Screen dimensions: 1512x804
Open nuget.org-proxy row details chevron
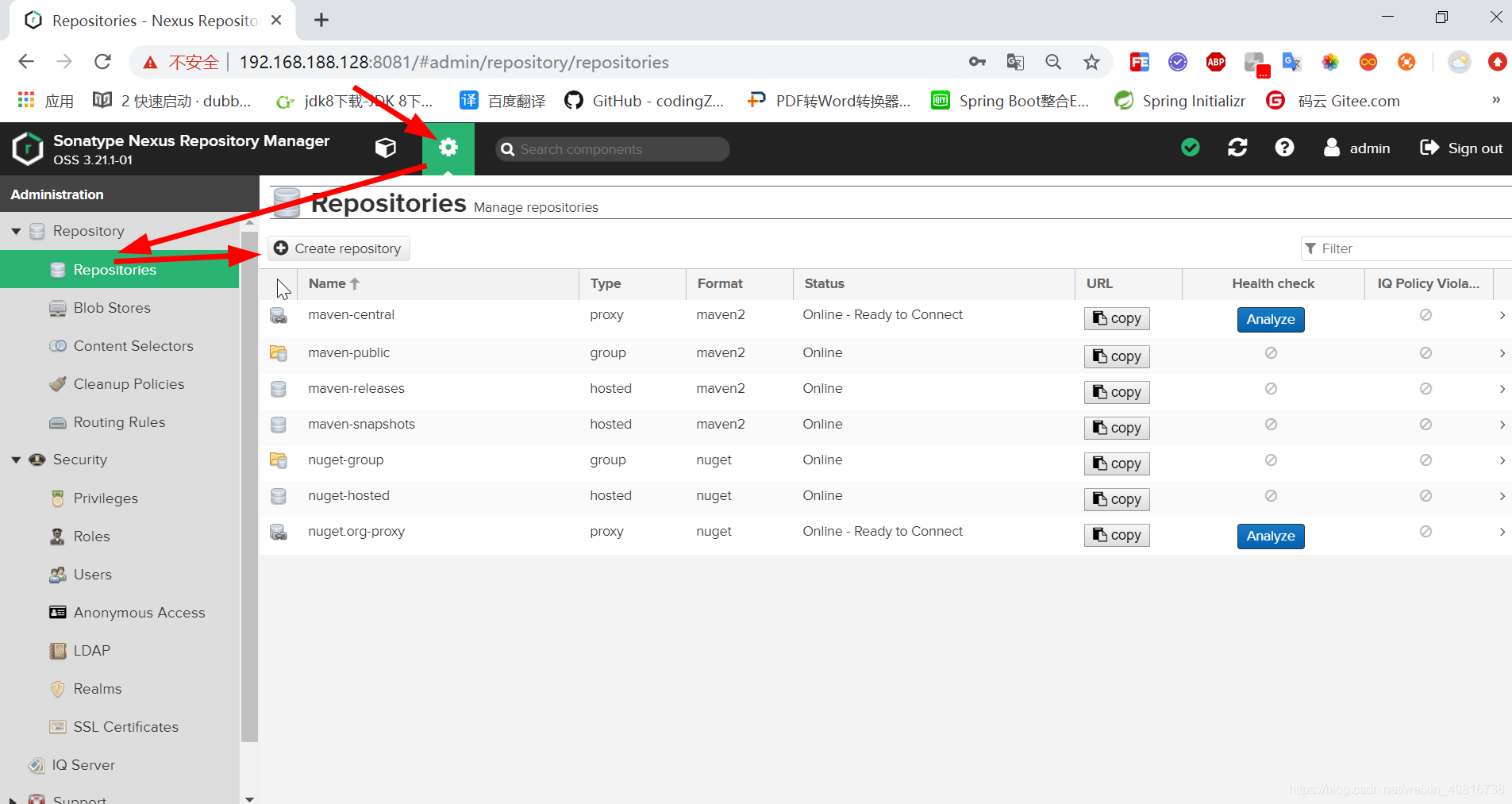(1502, 532)
